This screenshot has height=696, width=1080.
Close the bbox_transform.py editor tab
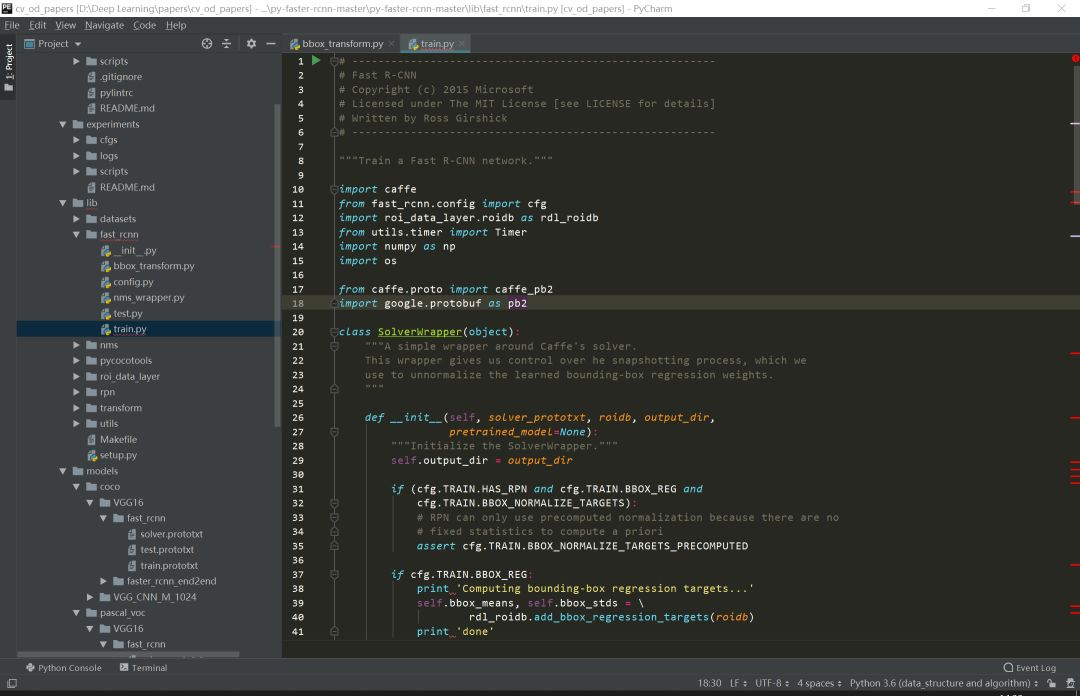[392, 44]
